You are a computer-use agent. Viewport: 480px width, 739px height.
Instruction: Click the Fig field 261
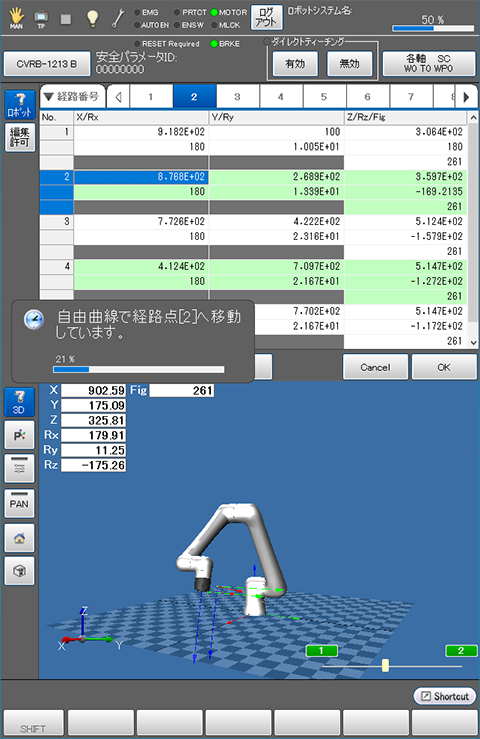(182, 391)
